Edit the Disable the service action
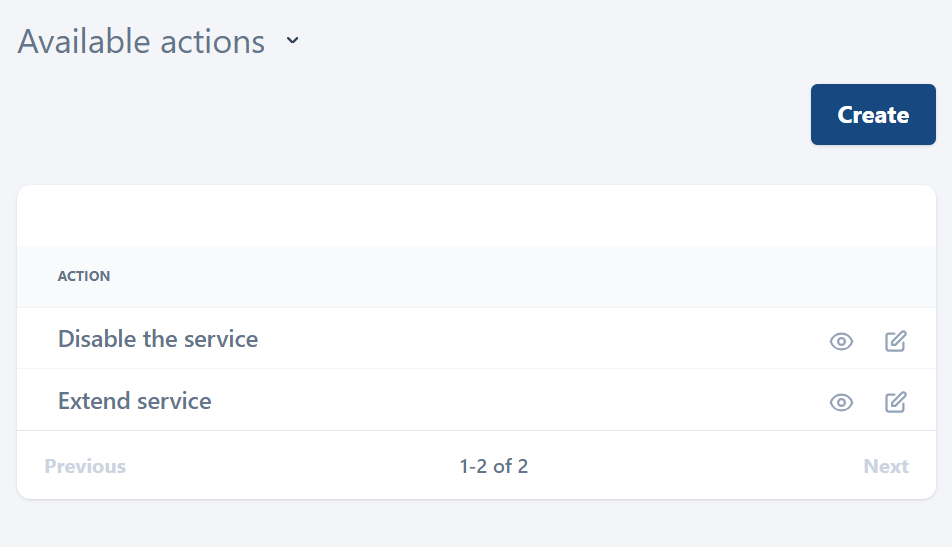The height and width of the screenshot is (547, 952). click(896, 341)
